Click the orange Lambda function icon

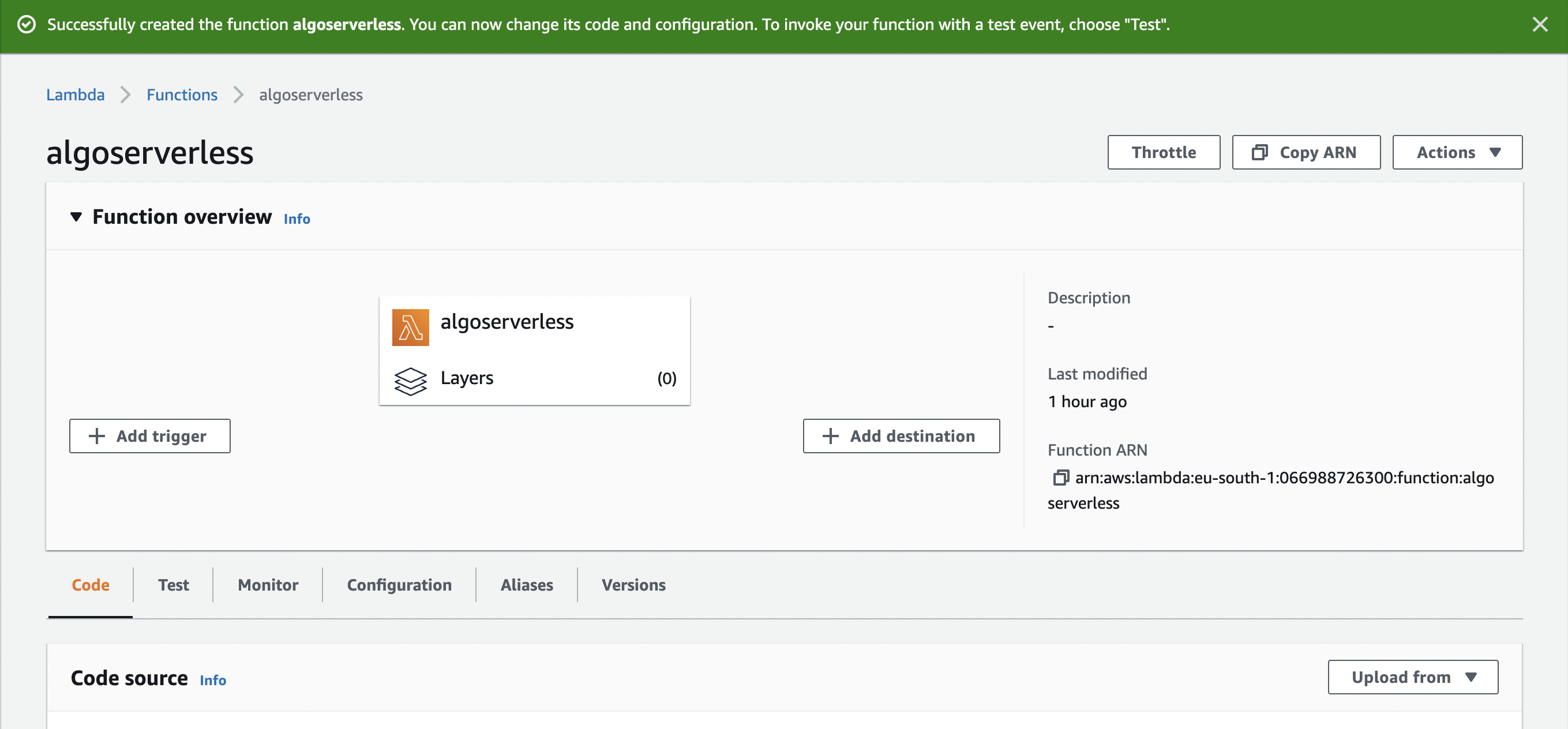(x=410, y=328)
